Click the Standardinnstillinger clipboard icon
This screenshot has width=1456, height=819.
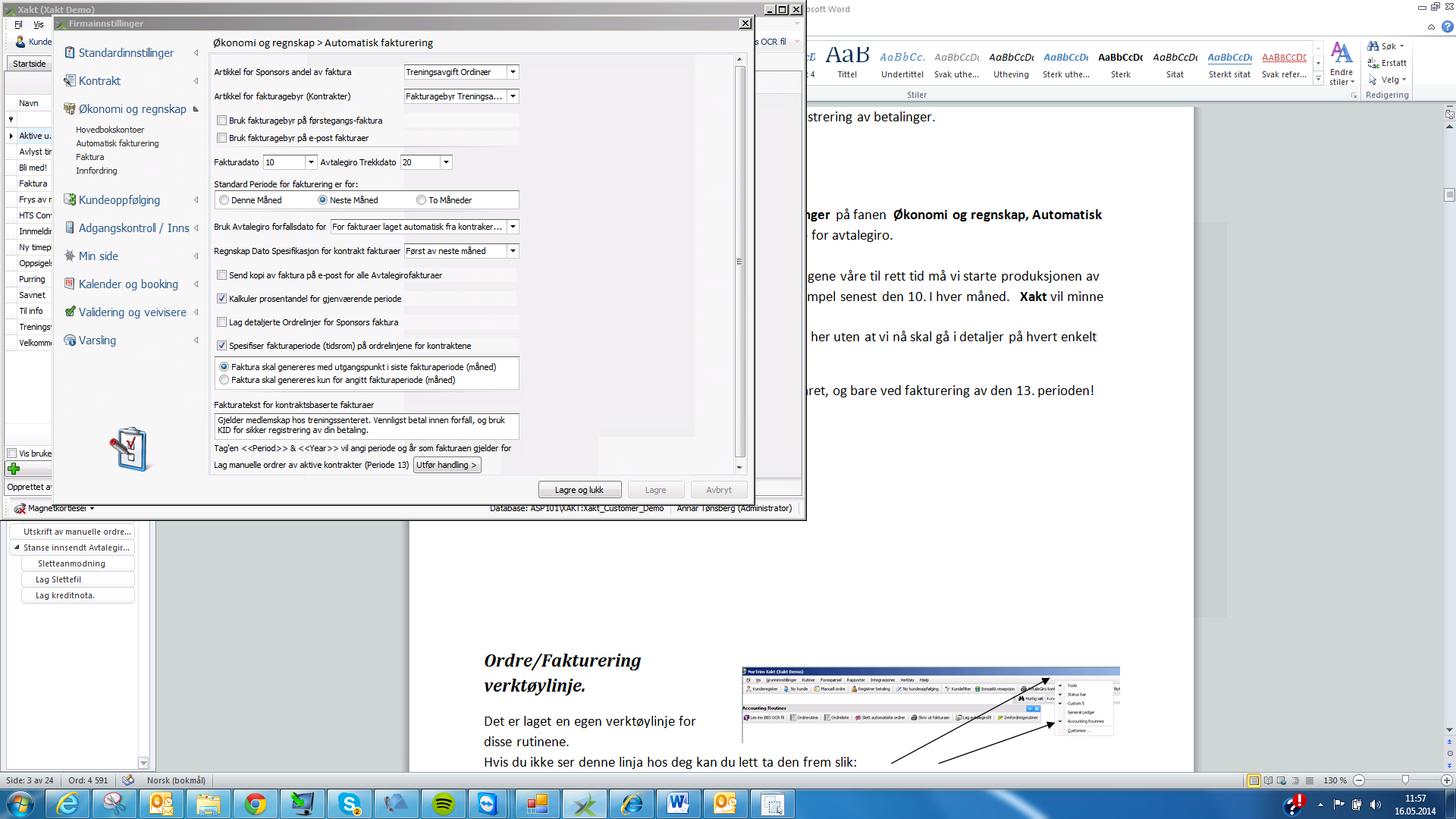[x=69, y=52]
